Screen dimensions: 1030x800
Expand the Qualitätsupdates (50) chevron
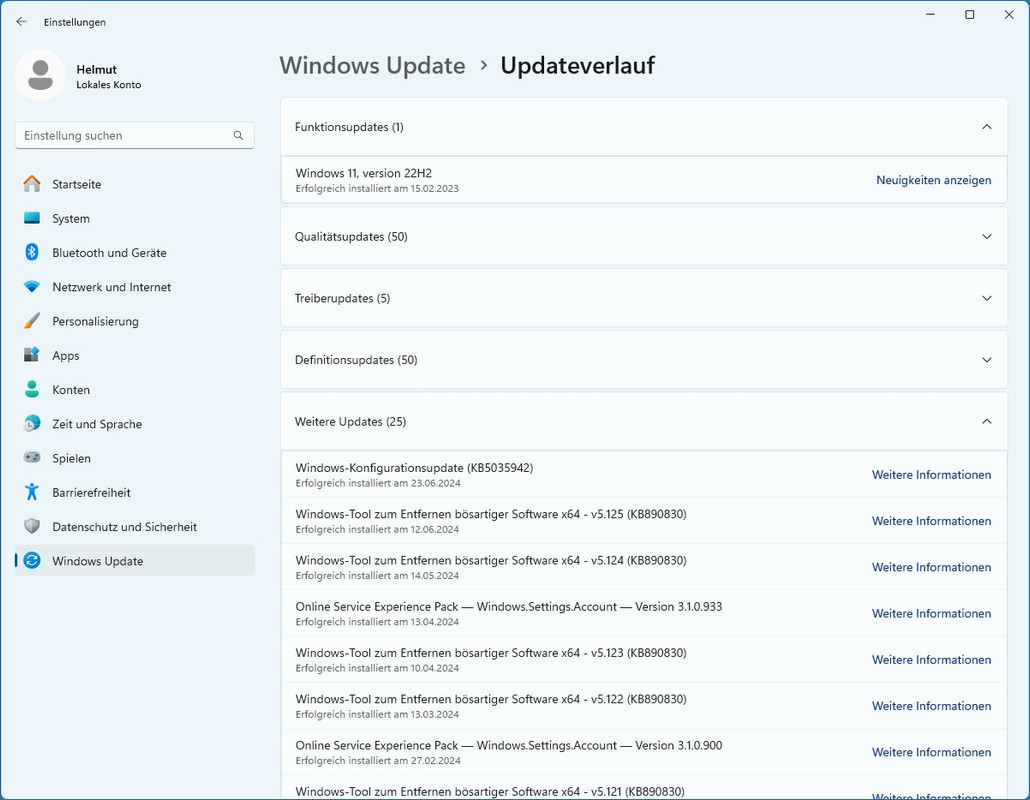coord(987,236)
